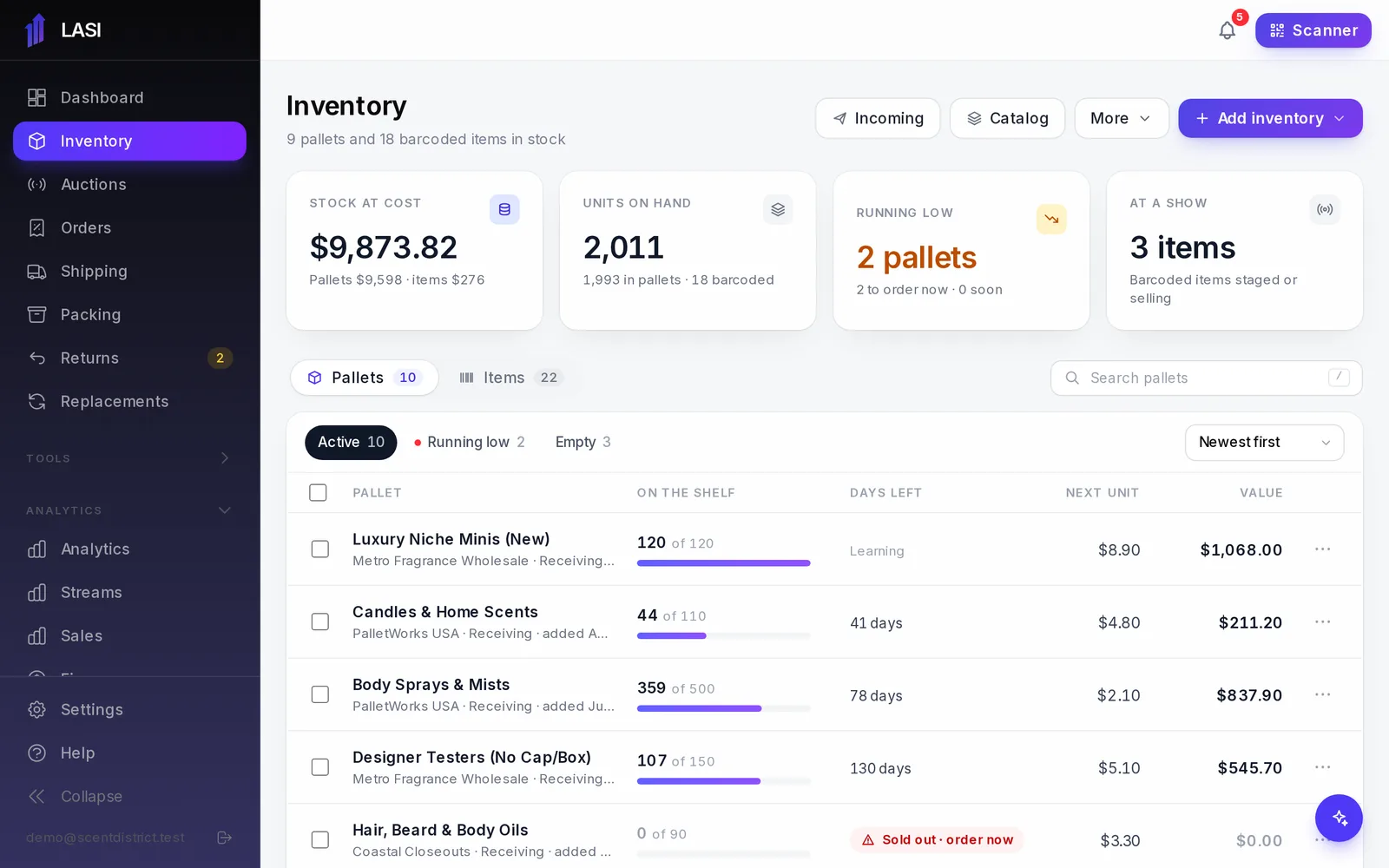Open the Catalog button
Image resolution: width=1389 pixels, height=868 pixels.
(1008, 118)
